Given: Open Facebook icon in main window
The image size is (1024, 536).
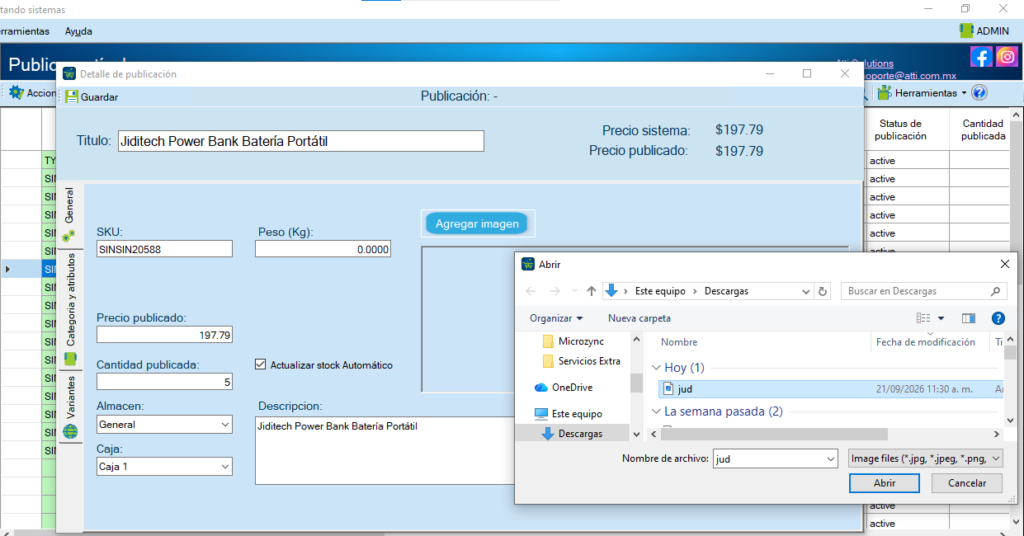Looking at the screenshot, I should click(981, 57).
